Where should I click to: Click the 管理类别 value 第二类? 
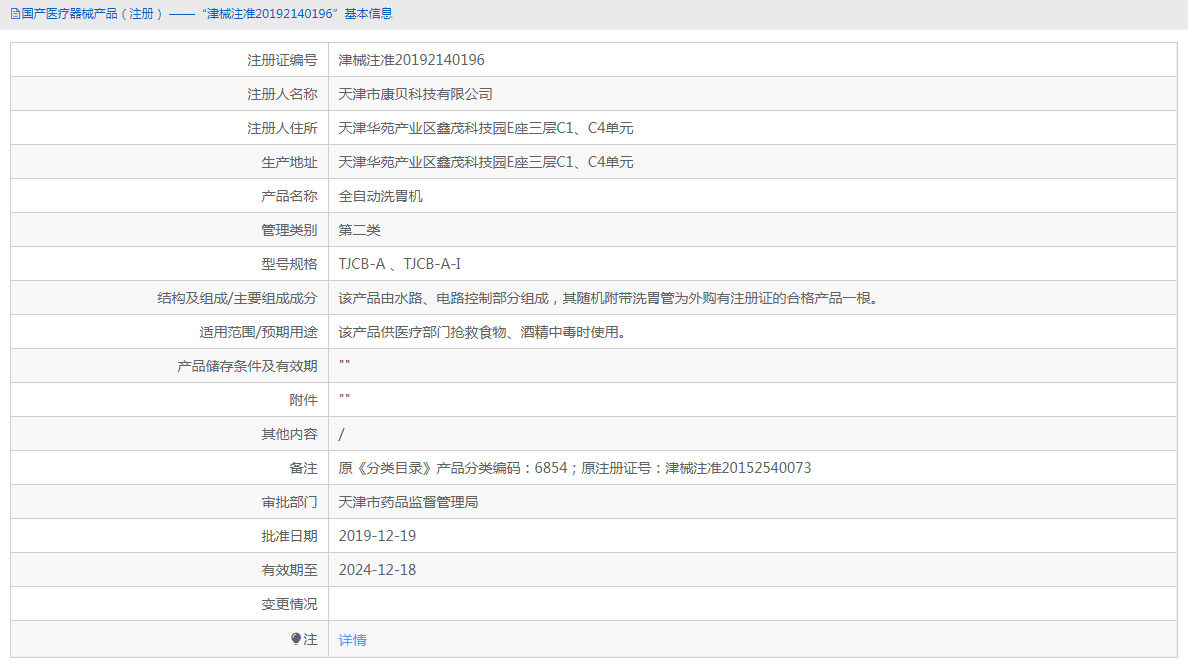click(360, 229)
